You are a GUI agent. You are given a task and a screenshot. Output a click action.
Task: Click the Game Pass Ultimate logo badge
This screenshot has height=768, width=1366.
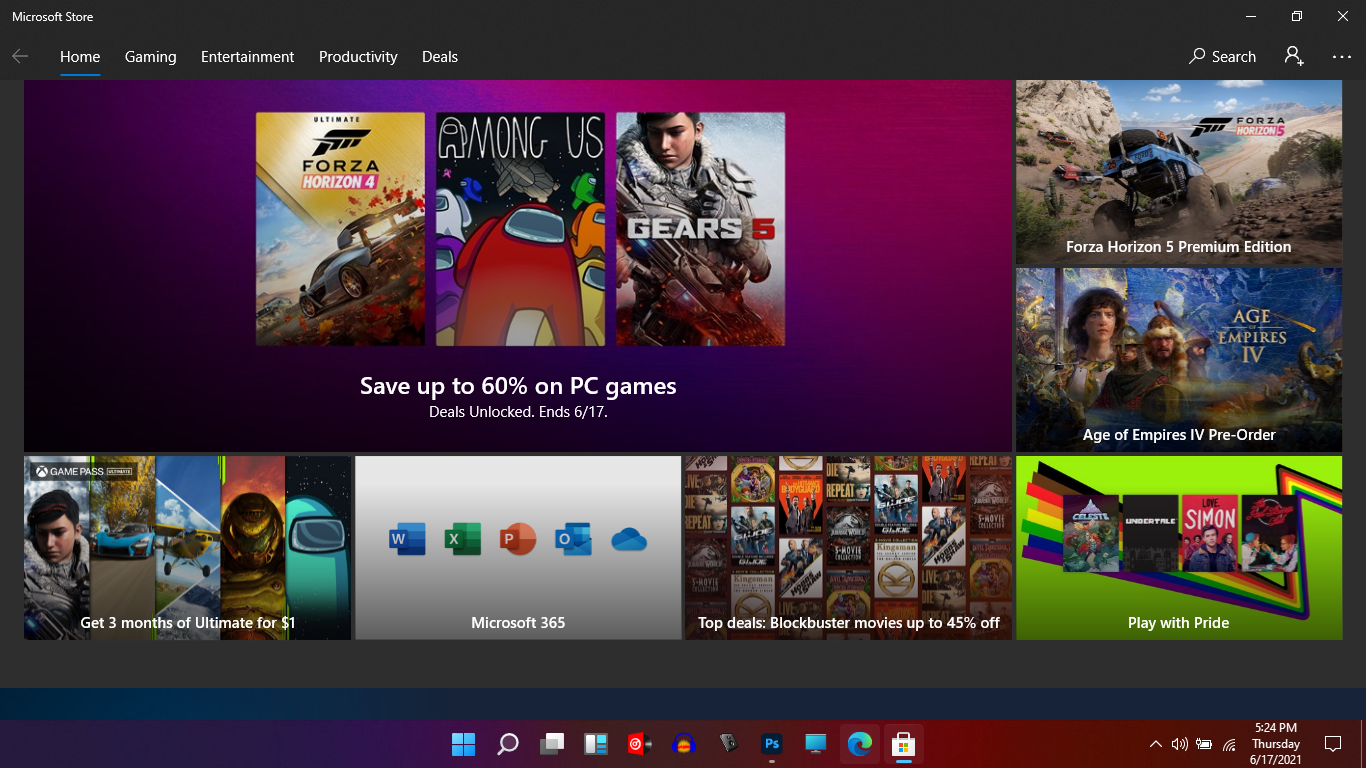pos(84,471)
